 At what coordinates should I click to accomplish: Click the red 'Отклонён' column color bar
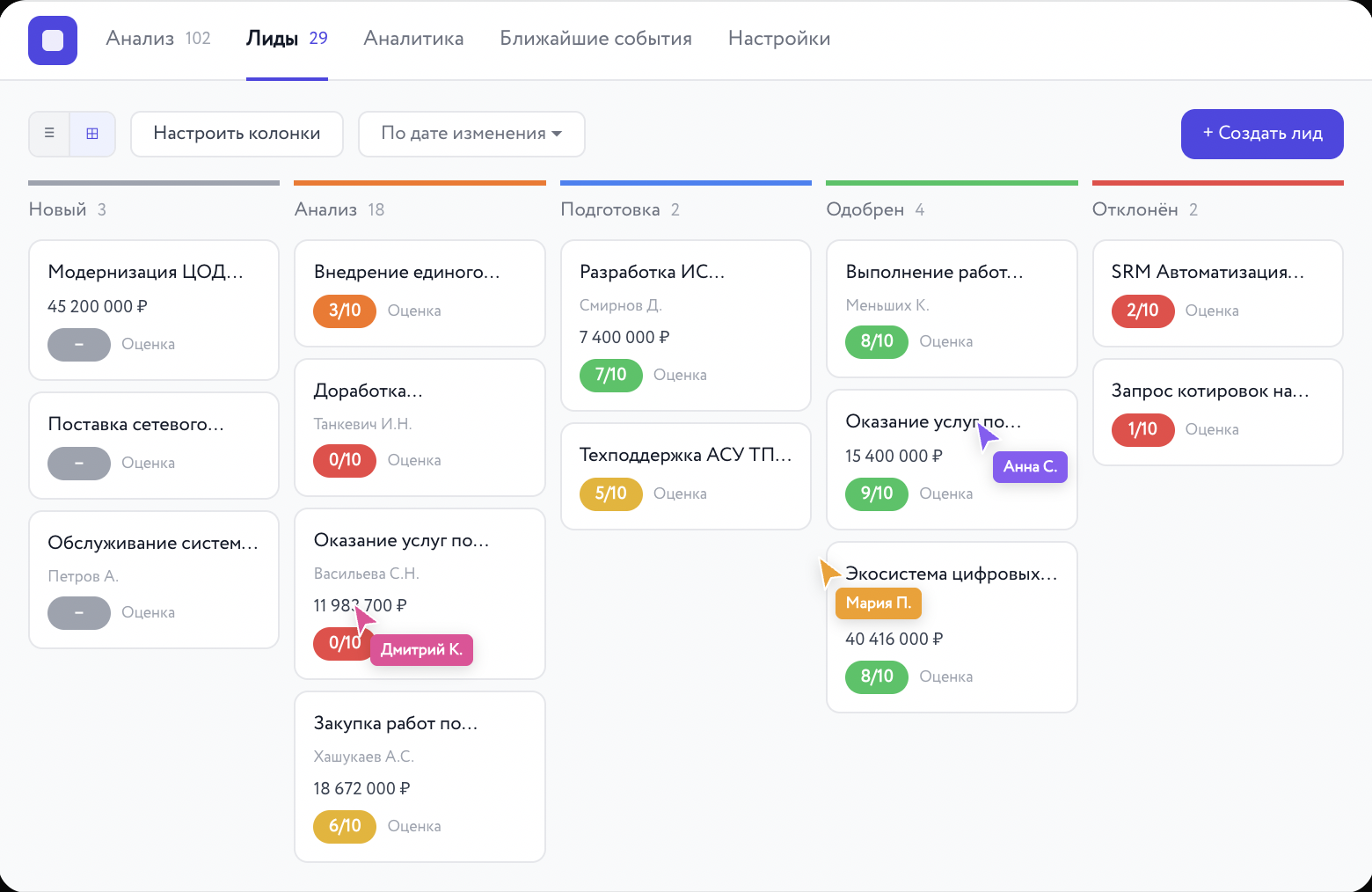1217,183
